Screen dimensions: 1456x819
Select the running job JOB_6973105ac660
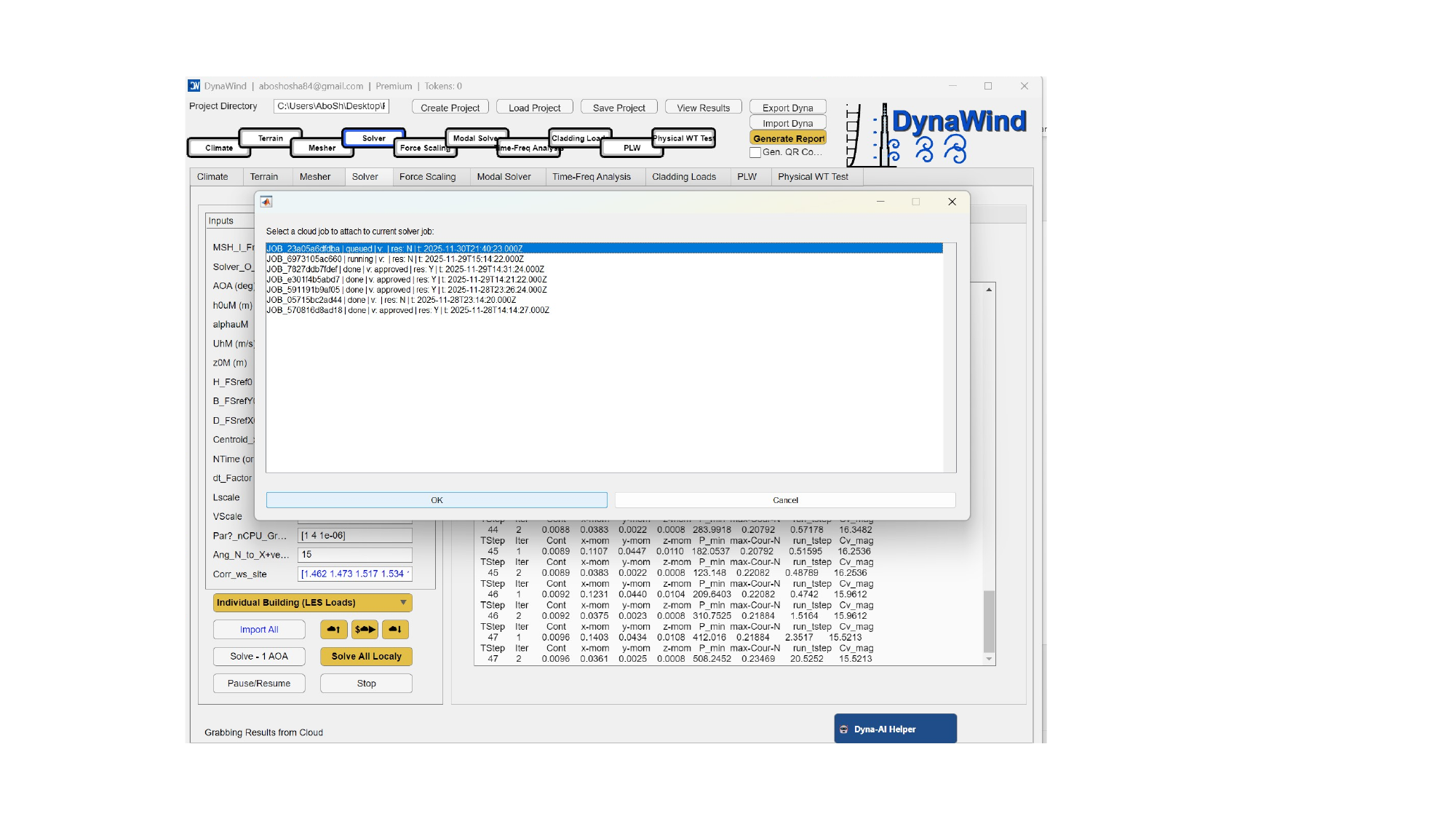[394, 259]
